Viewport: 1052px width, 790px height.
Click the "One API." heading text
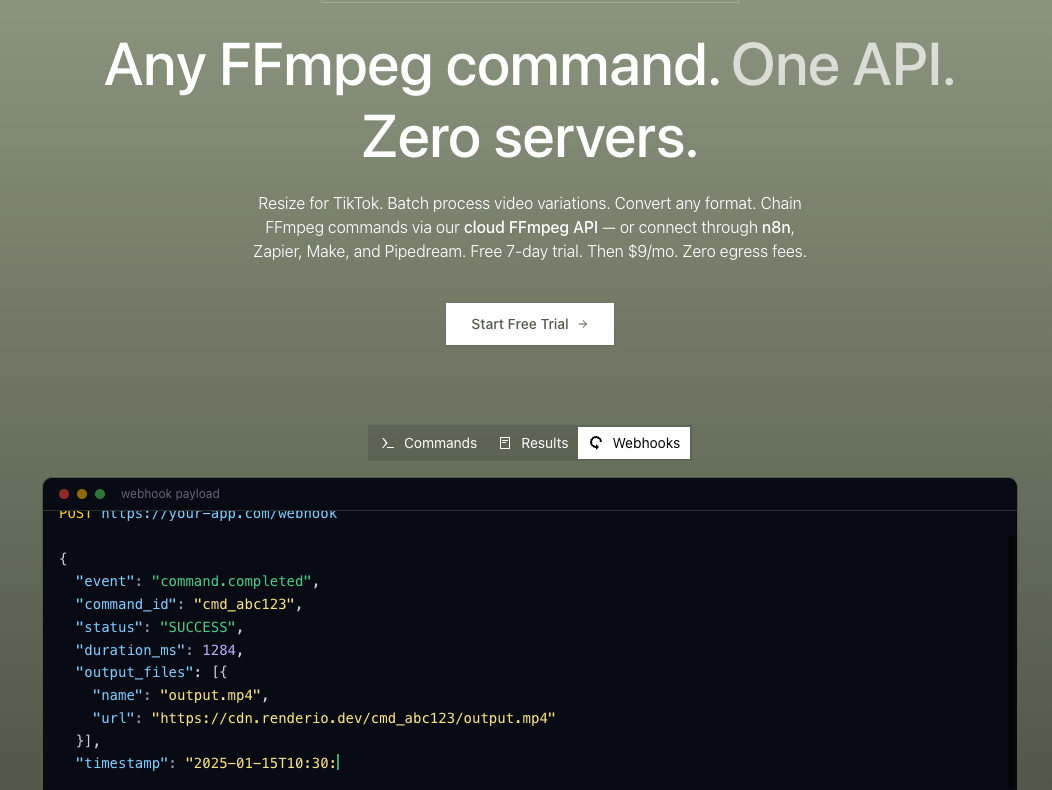pyautogui.click(x=843, y=66)
